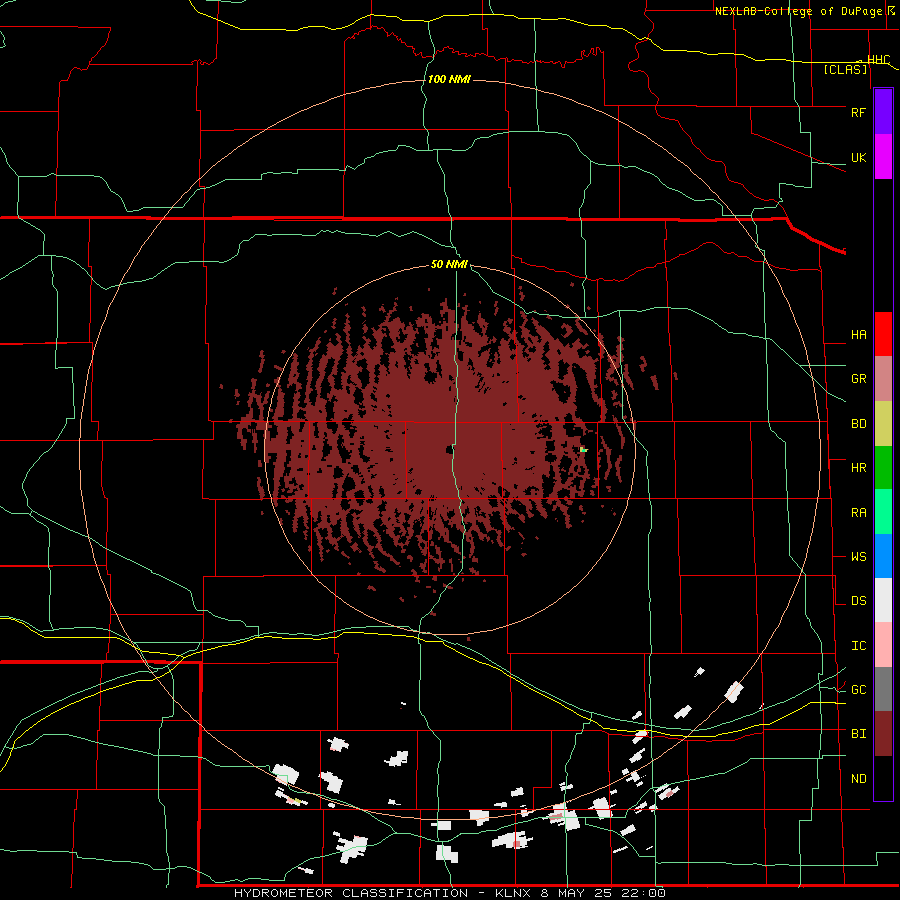Viewport: 900px width, 900px height.
Task: Select the BD yellow color swatch
Action: [883, 424]
